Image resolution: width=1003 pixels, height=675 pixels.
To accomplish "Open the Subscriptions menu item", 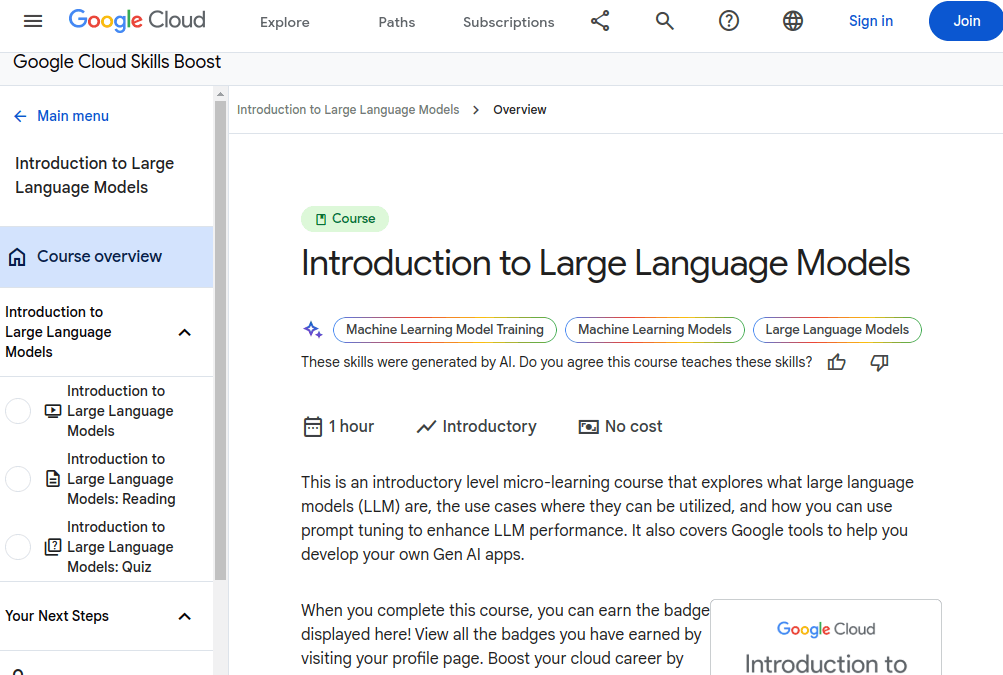I will pyautogui.click(x=508, y=22).
